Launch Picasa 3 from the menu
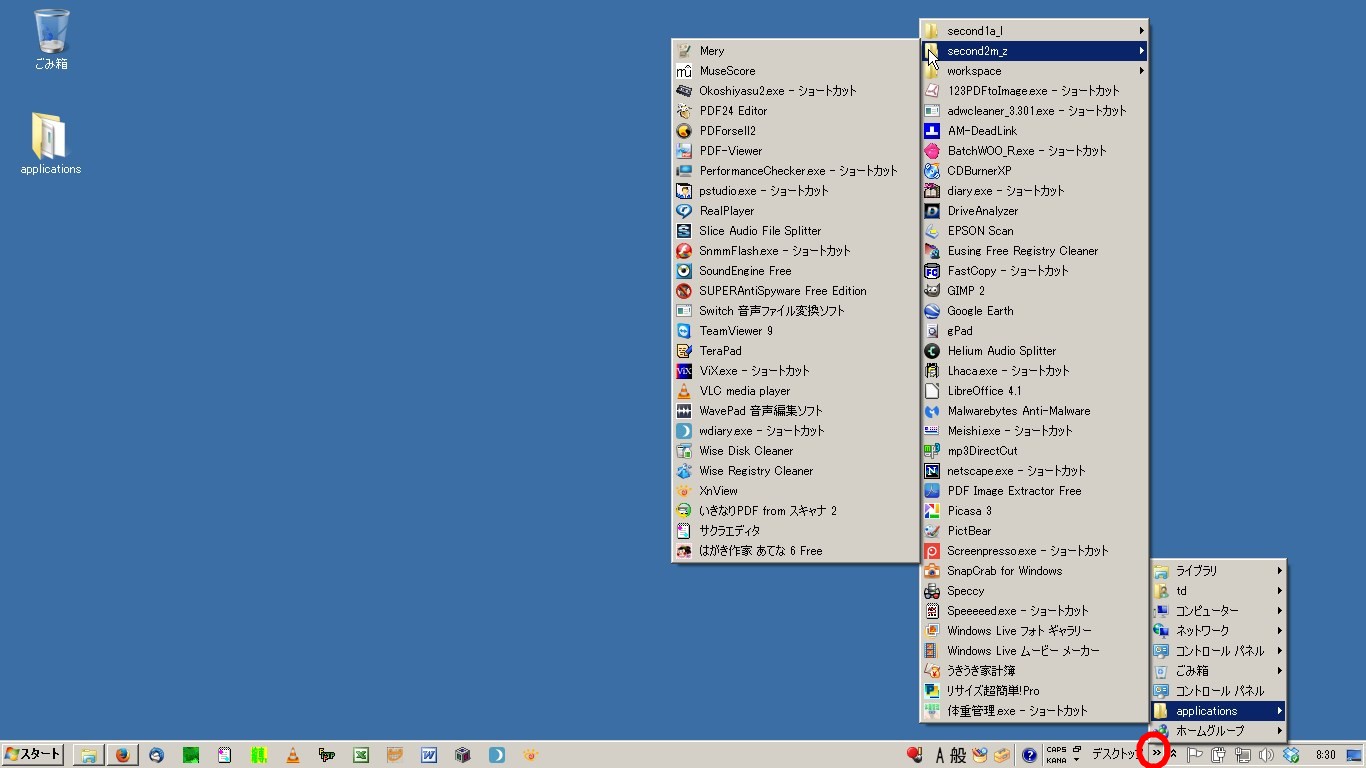 pos(1034,511)
